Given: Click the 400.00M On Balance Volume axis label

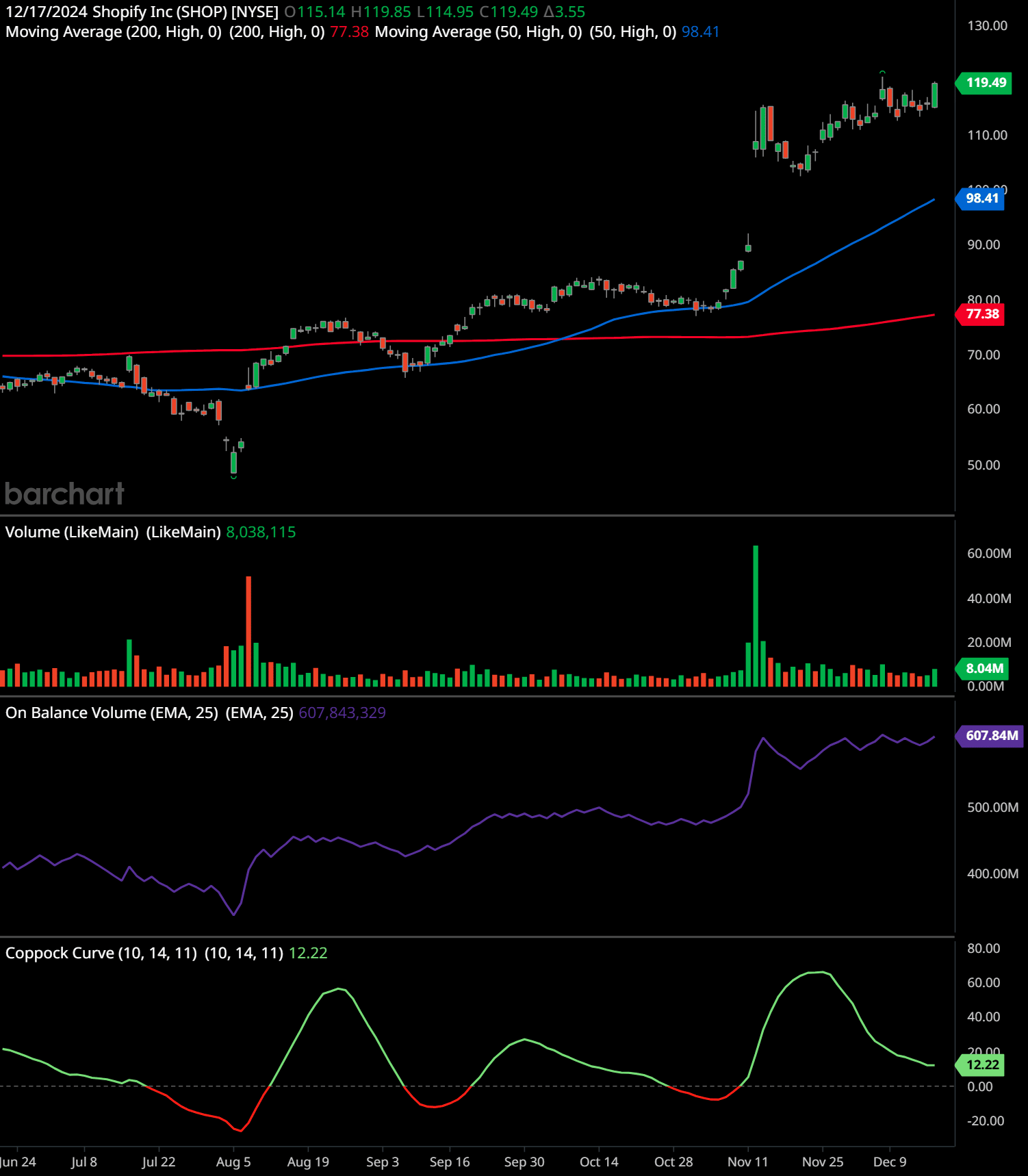Looking at the screenshot, I should [x=992, y=874].
